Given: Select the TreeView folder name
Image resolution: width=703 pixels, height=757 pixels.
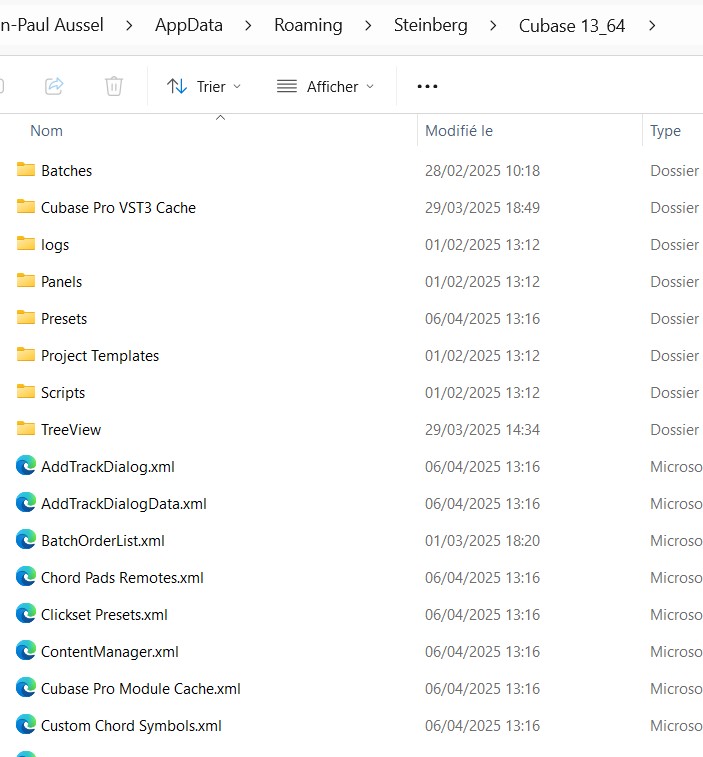Looking at the screenshot, I should pyautogui.click(x=71, y=430).
